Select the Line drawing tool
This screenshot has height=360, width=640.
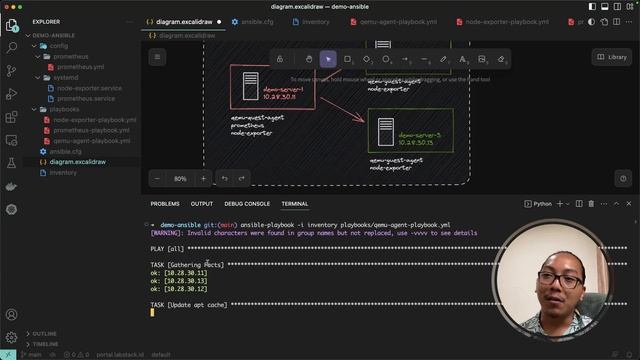pos(424,59)
